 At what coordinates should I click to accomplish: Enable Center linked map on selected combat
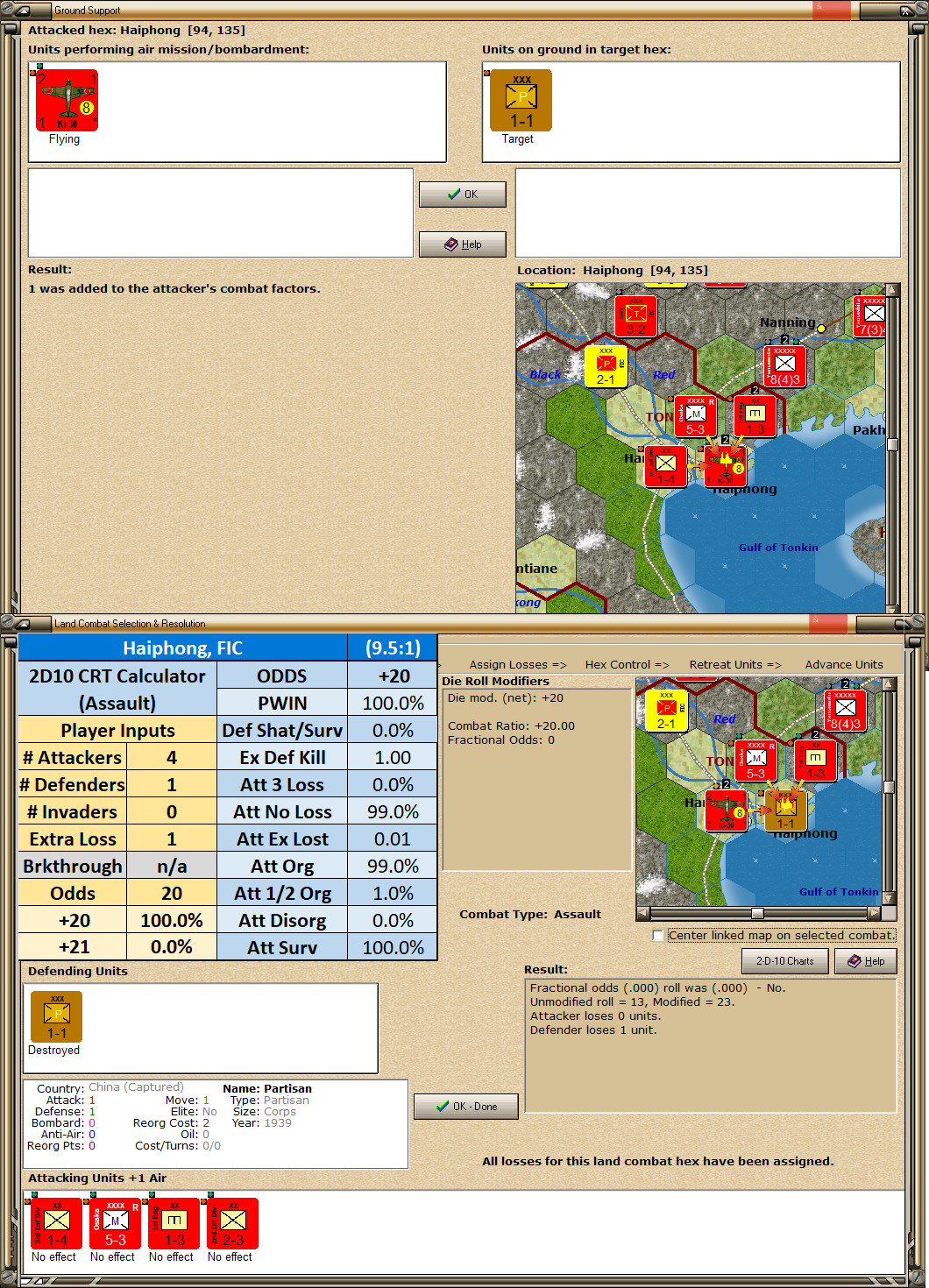point(657,936)
